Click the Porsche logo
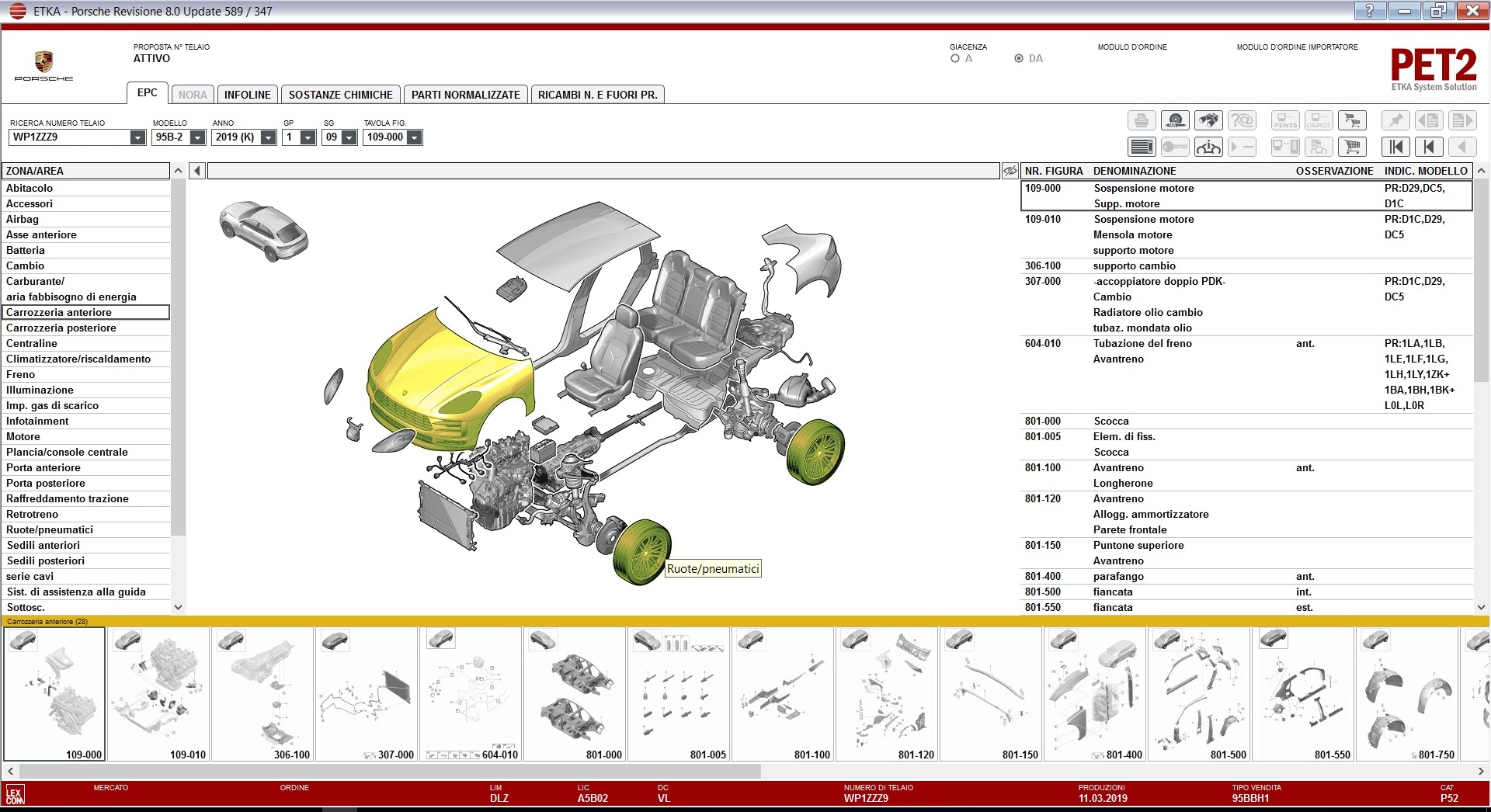 [x=43, y=66]
